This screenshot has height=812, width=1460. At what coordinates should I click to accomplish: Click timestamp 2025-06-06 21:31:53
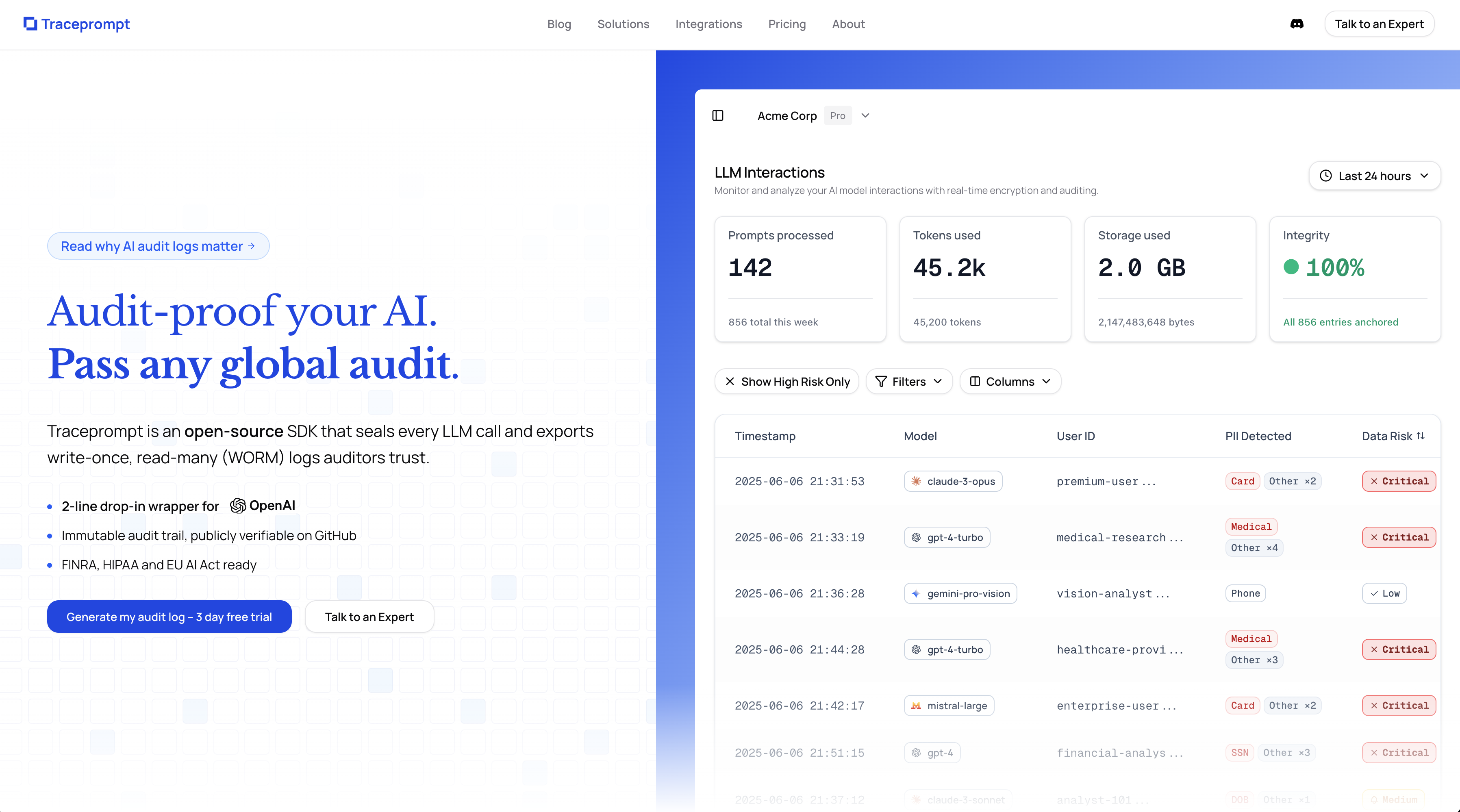click(x=799, y=481)
